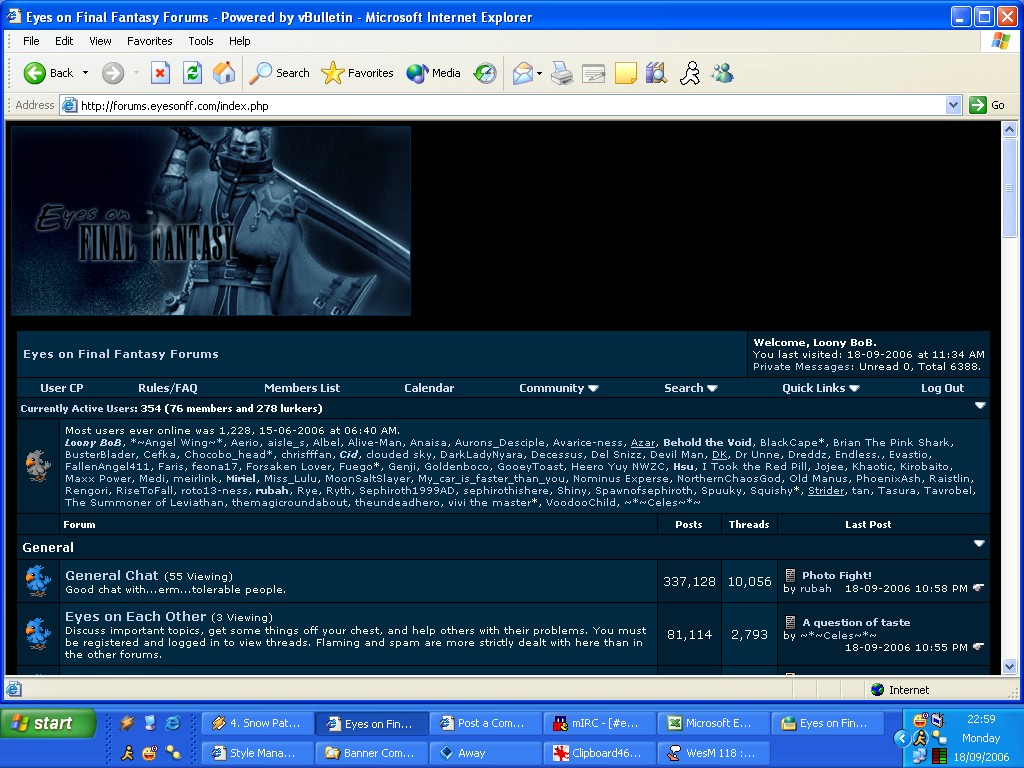Open the Windows Start menu
This screenshot has height=768, width=1024.
tap(46, 724)
